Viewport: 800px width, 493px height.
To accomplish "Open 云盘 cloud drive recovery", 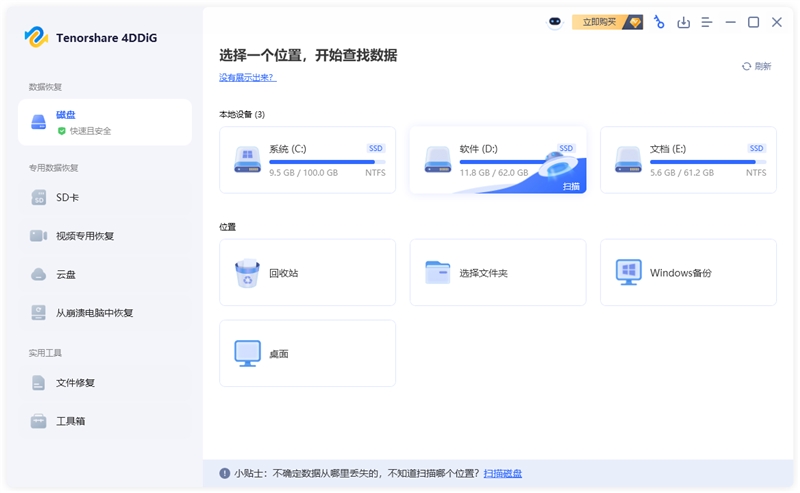I will pos(105,275).
